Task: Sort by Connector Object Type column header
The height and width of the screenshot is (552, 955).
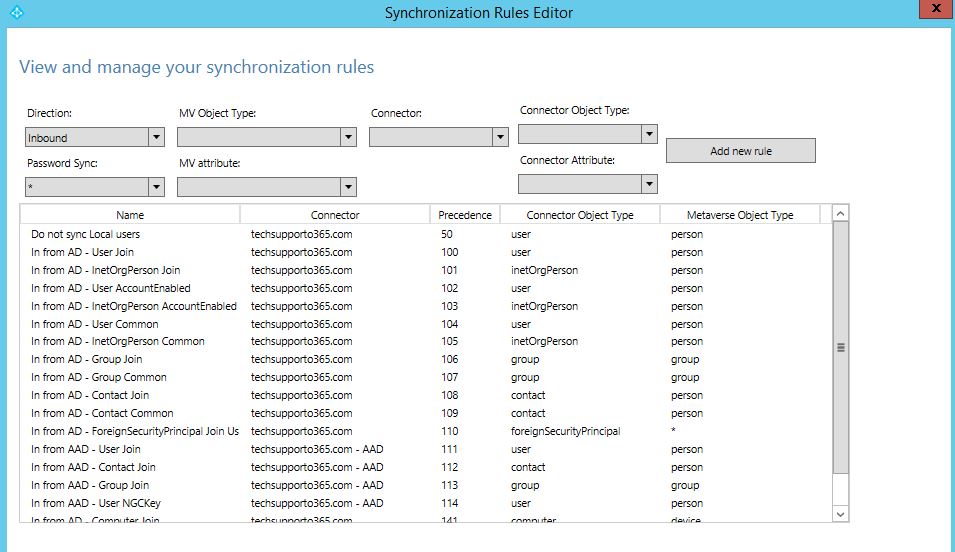Action: pyautogui.click(x=580, y=214)
